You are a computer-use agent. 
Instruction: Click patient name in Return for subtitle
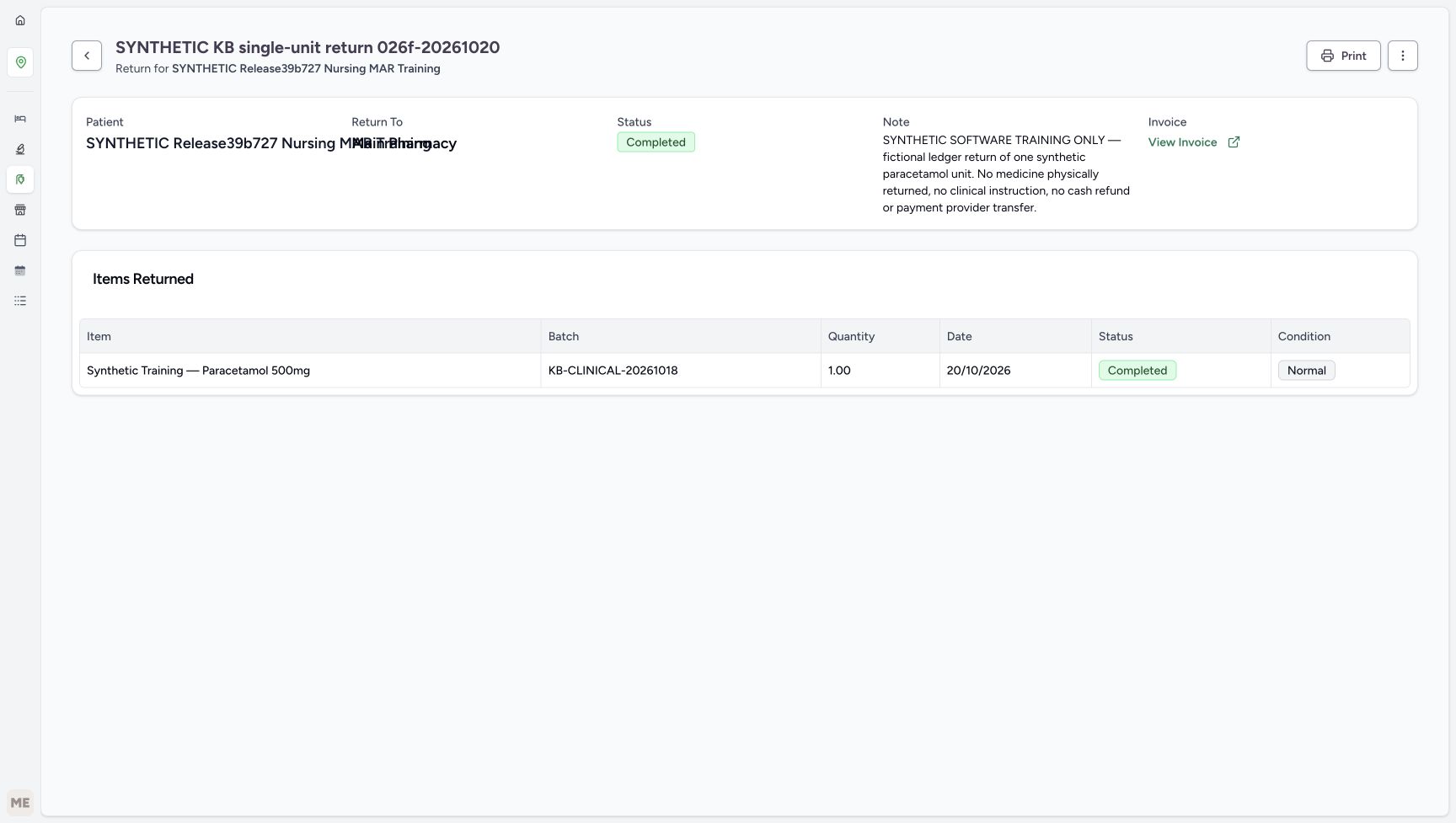306,69
